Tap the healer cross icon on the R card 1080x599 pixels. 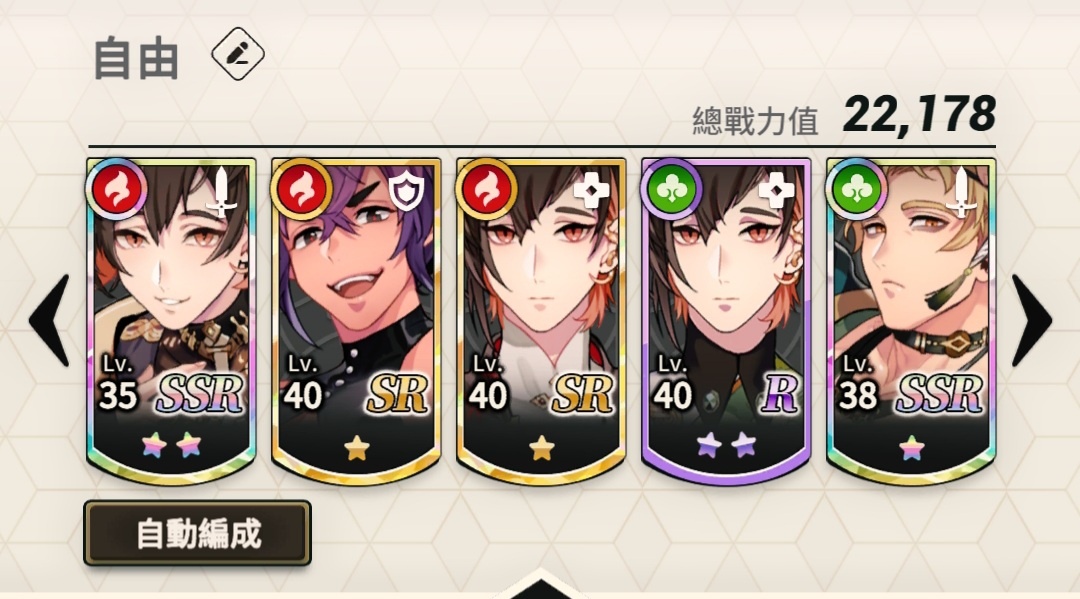tap(776, 190)
